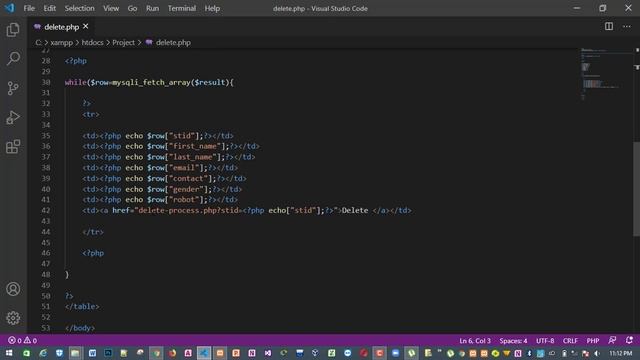
Task: Click the xampp breadcrumb segment
Action: (62, 42)
